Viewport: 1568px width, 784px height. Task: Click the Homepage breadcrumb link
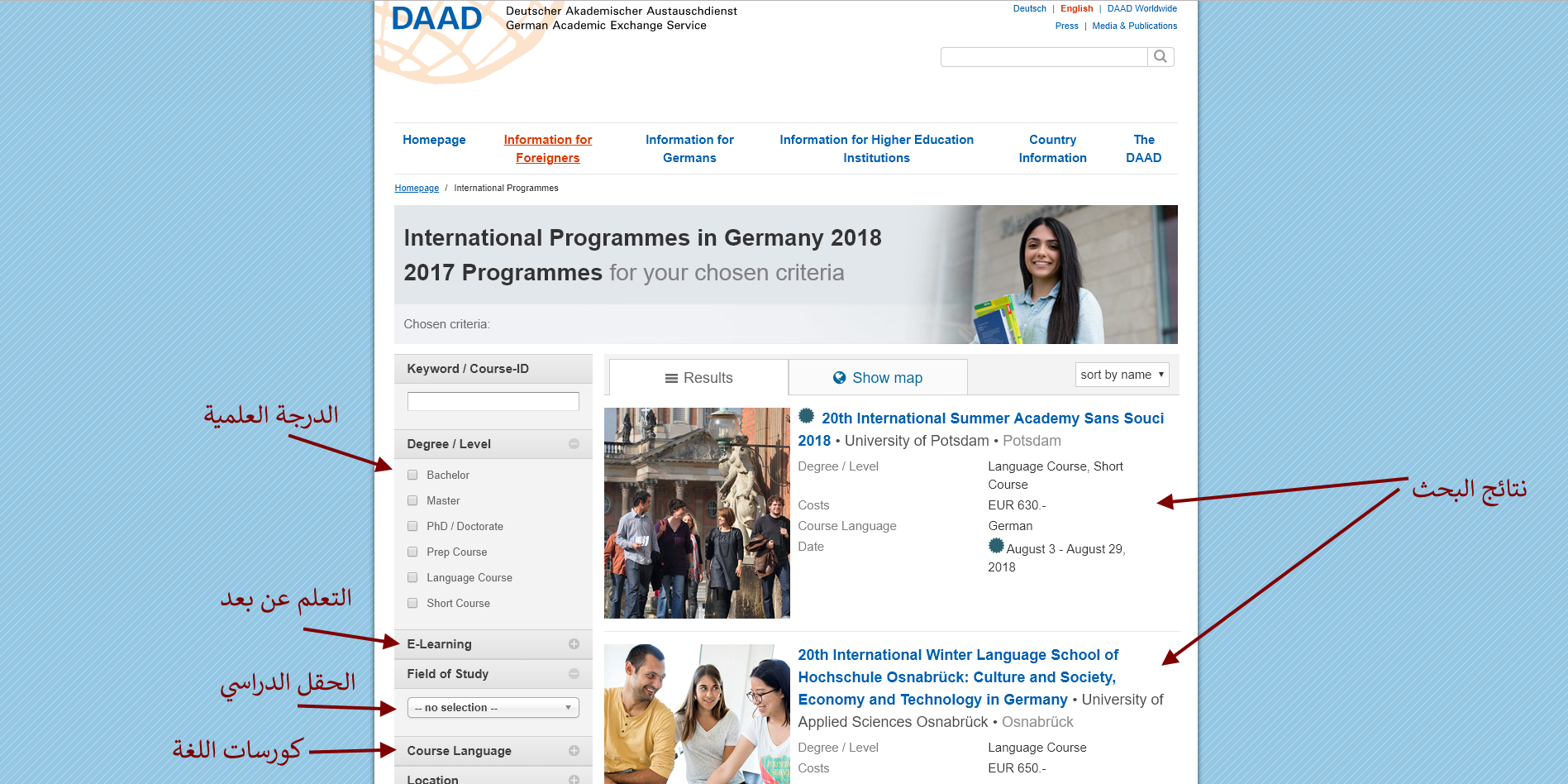417,188
